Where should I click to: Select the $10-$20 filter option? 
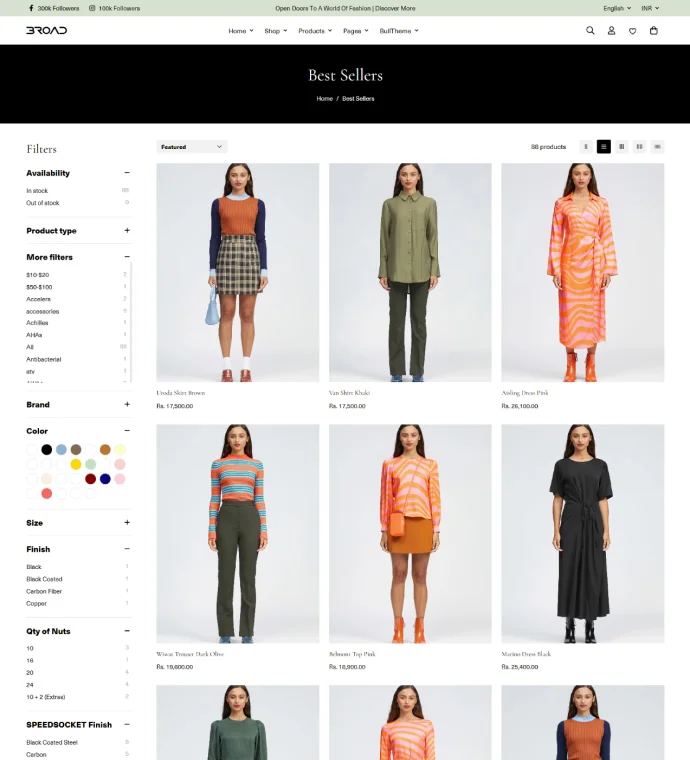click(x=37, y=275)
